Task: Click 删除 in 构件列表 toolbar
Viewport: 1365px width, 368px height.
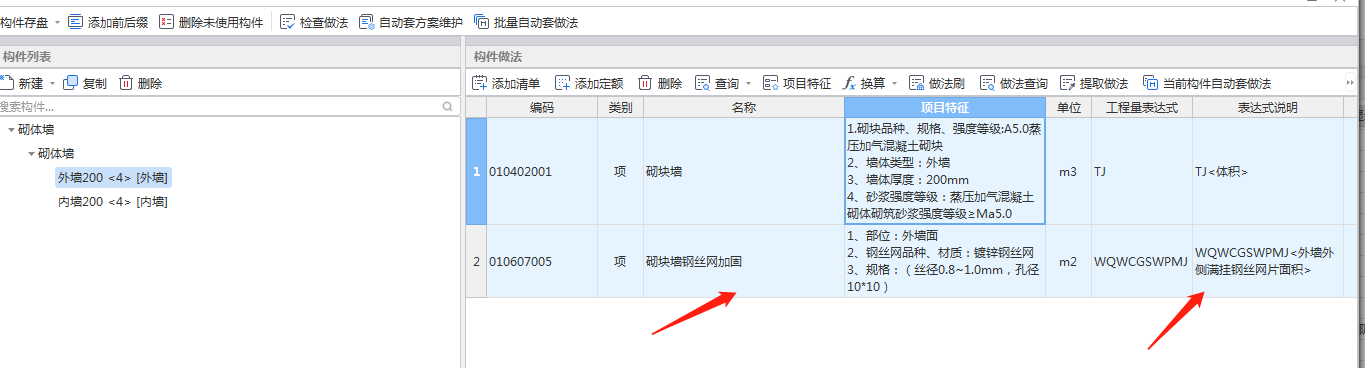Action: [x=141, y=83]
